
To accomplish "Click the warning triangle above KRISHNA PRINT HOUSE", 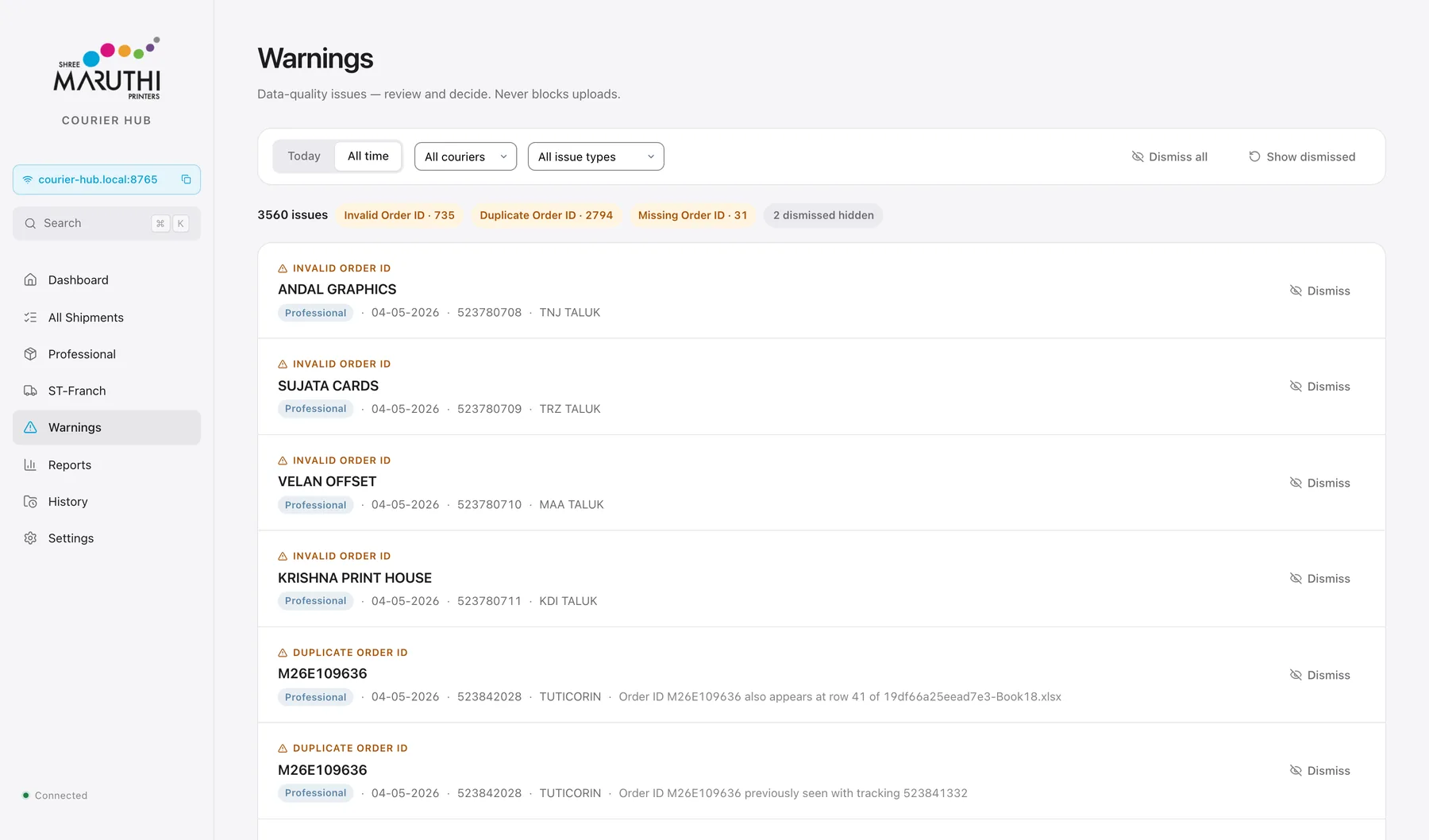I will tap(283, 557).
